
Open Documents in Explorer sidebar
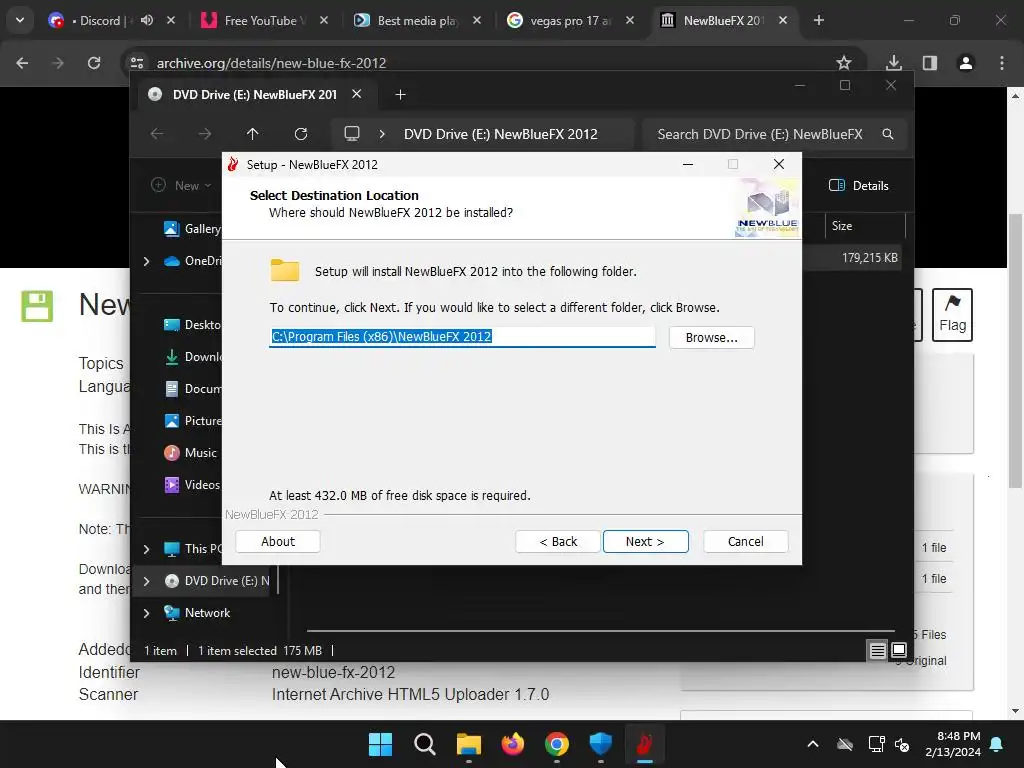pos(192,389)
